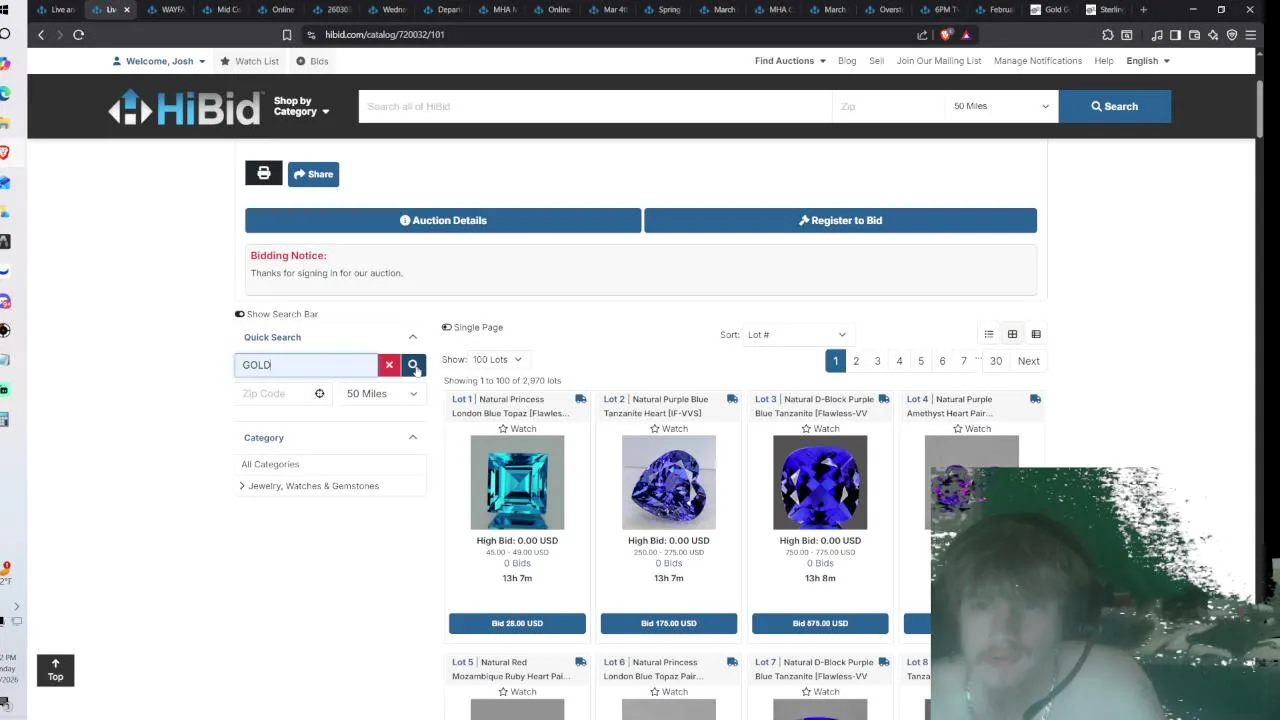Viewport: 1280px width, 720px height.
Task: Use the locate-me crosshair beside Zip Code
Action: coord(319,394)
